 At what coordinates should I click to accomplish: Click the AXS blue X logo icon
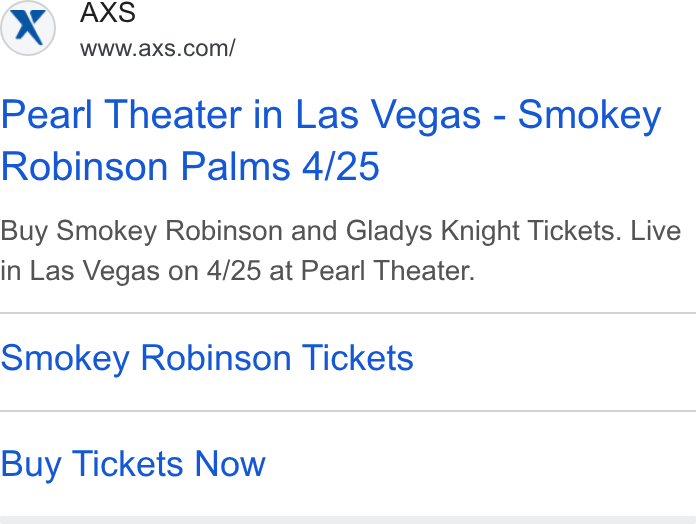click(30, 28)
